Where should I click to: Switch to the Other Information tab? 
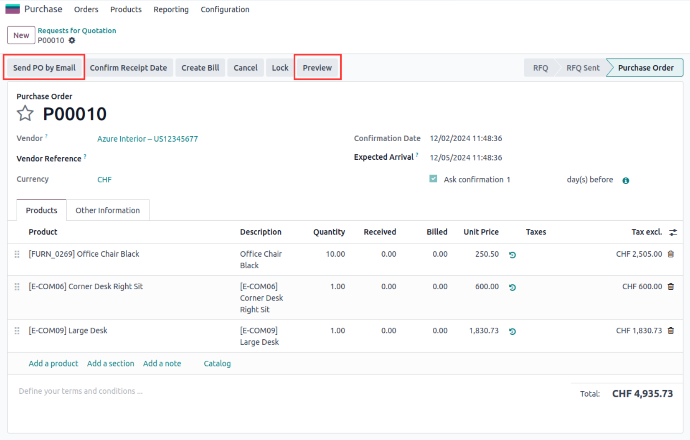pos(107,210)
